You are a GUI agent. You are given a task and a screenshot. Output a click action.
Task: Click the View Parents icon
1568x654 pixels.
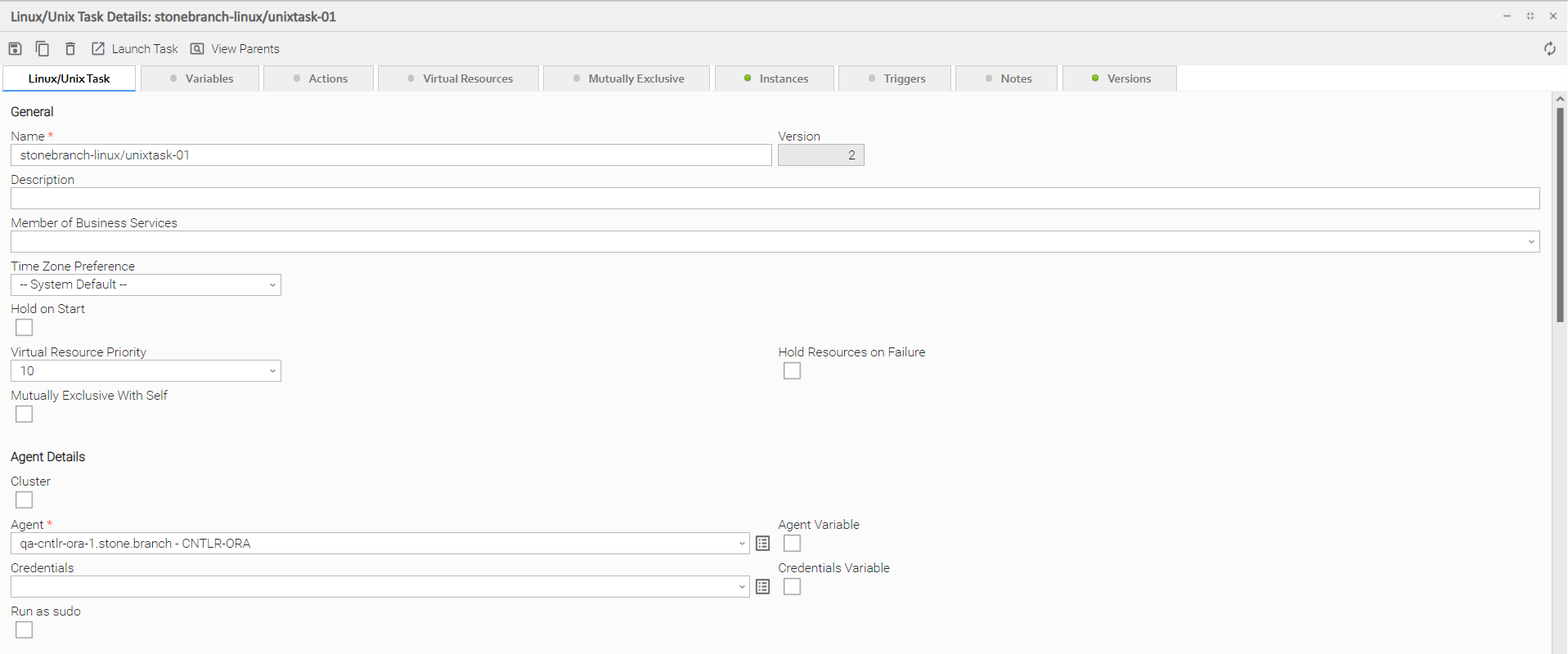click(197, 49)
